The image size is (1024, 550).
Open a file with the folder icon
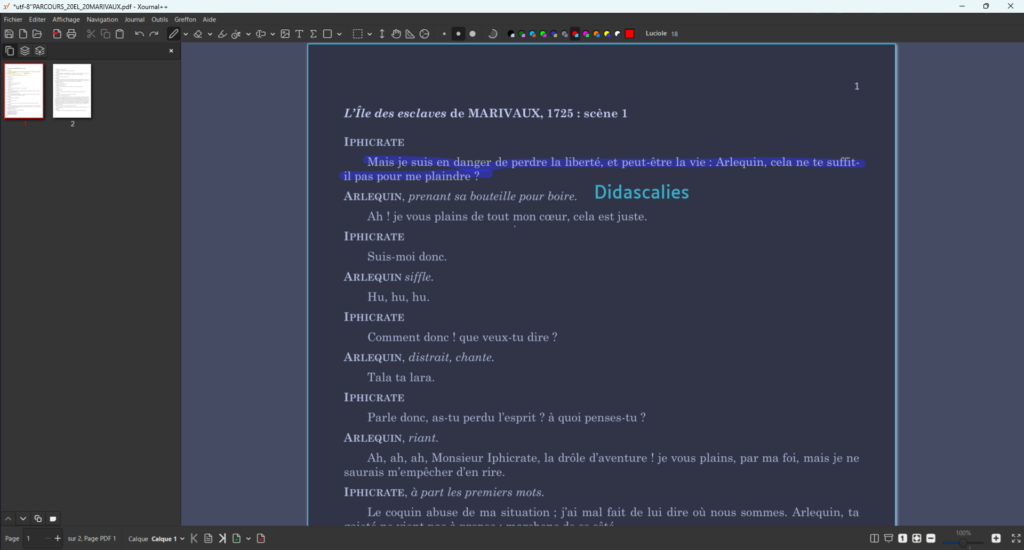point(37,34)
